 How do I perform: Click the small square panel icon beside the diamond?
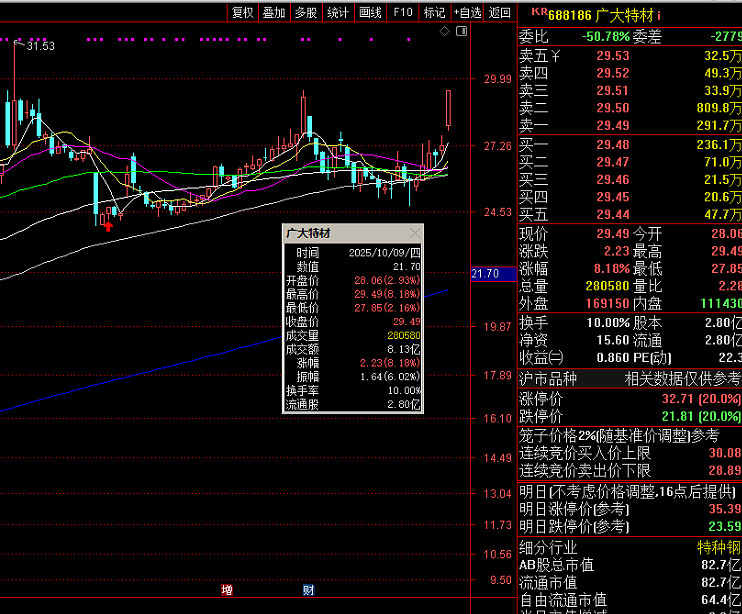(461, 31)
